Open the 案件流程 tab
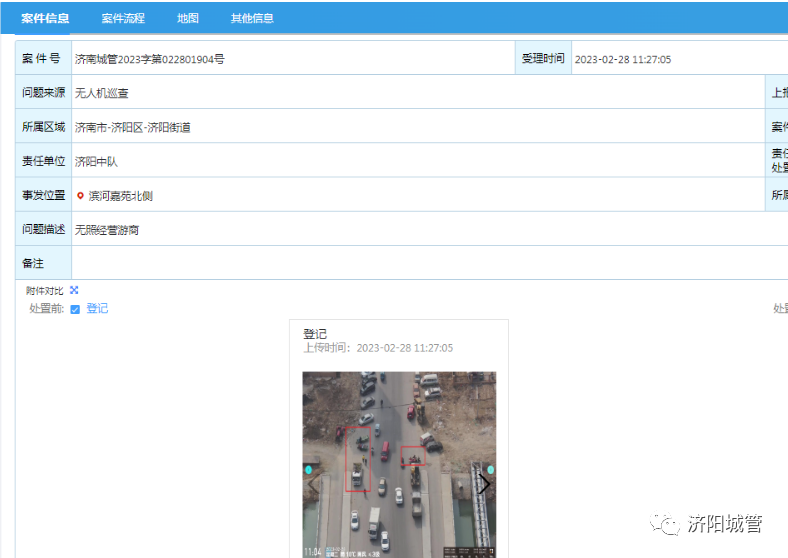The height and width of the screenshot is (558, 788). pyautogui.click(x=123, y=18)
